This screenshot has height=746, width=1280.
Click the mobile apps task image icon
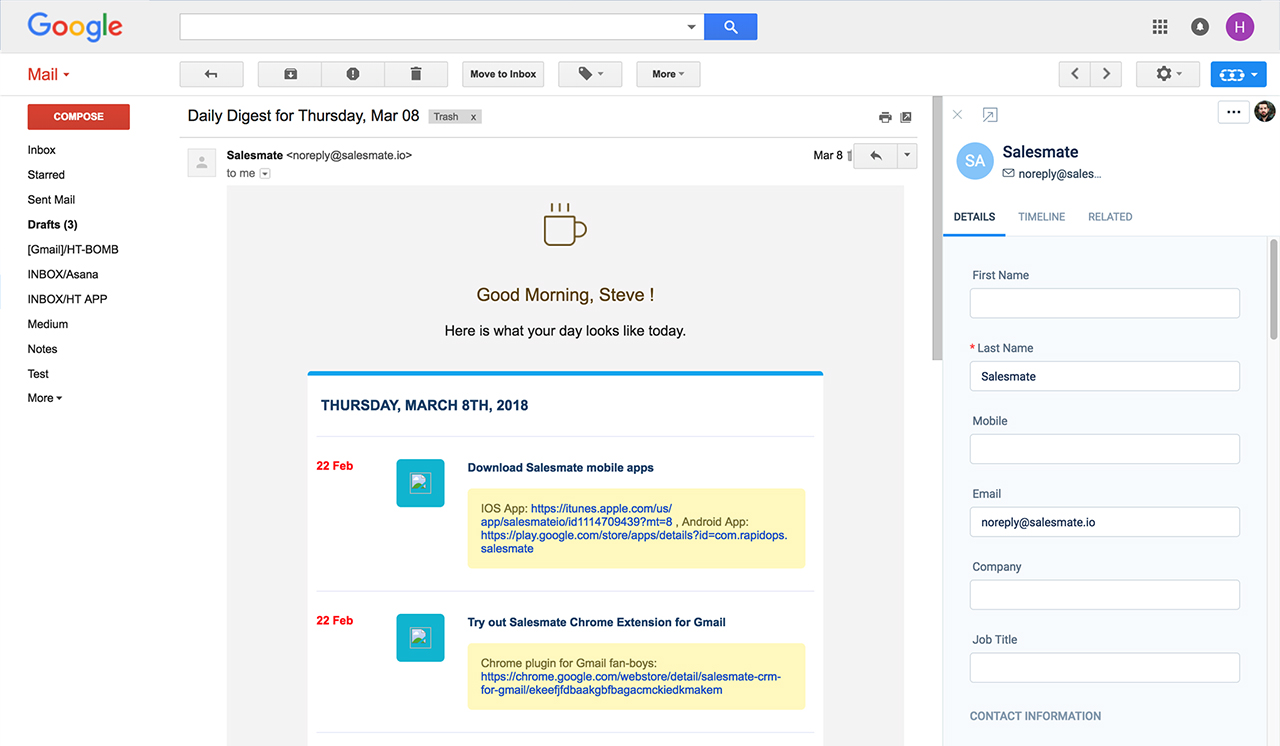420,483
